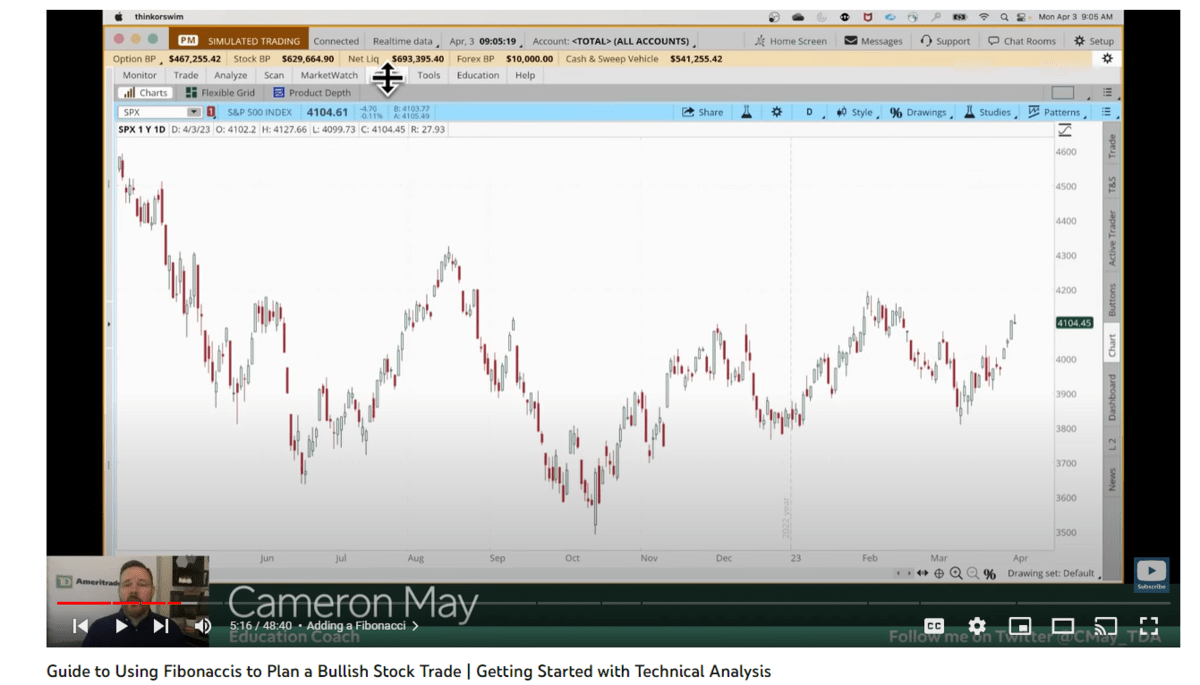Open Messages
The width and height of the screenshot is (1200, 685).
(874, 41)
